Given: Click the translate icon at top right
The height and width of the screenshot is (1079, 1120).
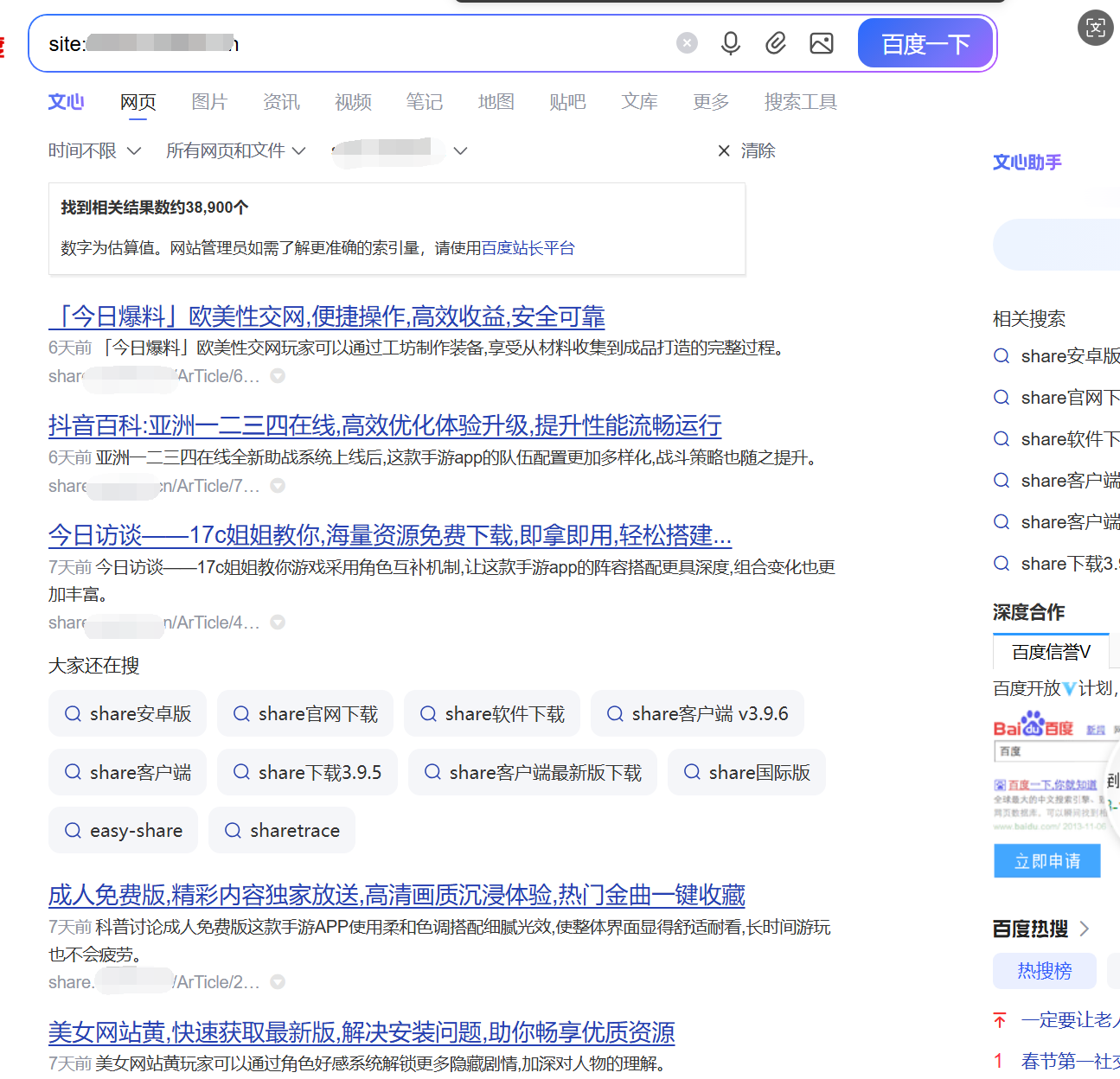Looking at the screenshot, I should pyautogui.click(x=1095, y=28).
